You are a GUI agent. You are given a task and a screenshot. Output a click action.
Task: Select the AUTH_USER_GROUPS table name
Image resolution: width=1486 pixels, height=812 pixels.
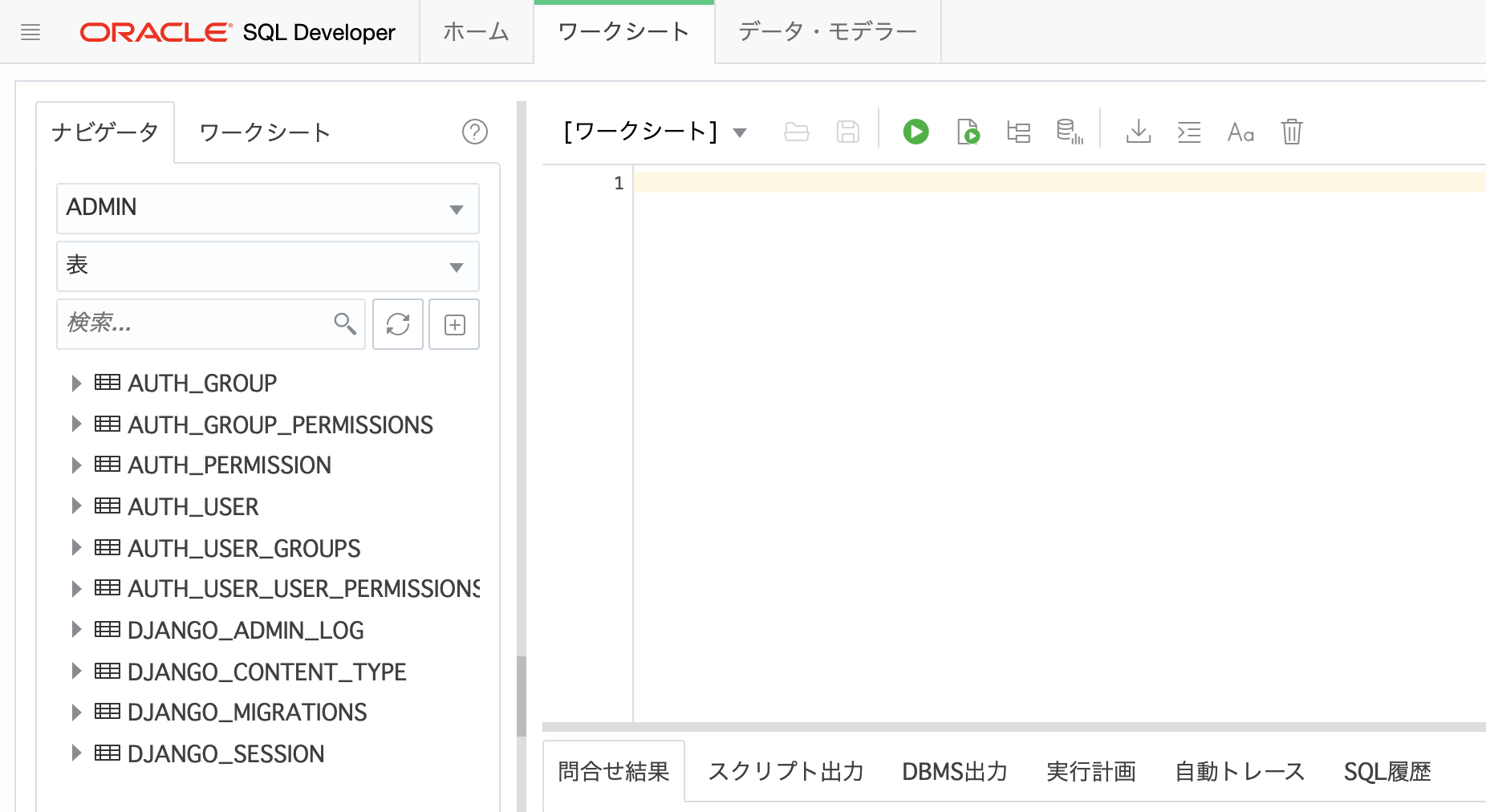[244, 548]
